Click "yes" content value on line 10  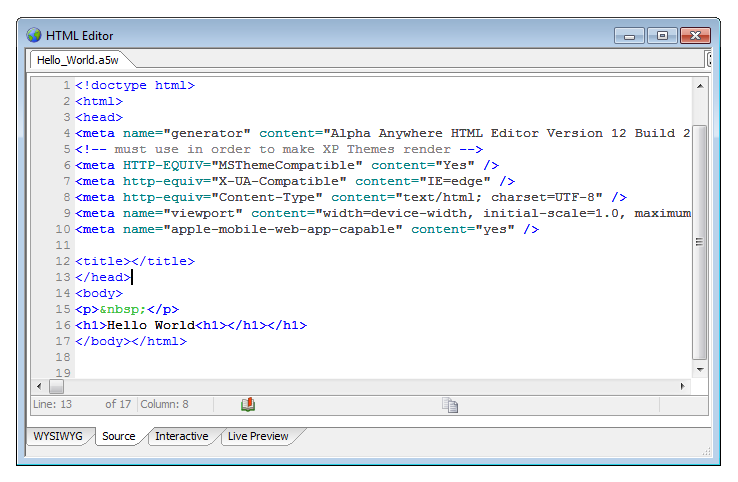point(495,229)
